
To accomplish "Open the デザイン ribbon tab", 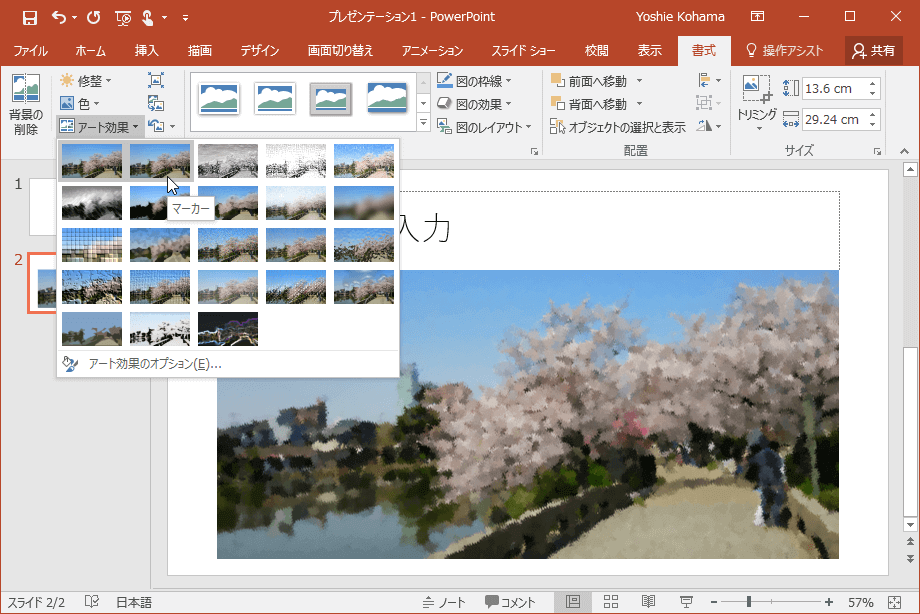I will 259,50.
